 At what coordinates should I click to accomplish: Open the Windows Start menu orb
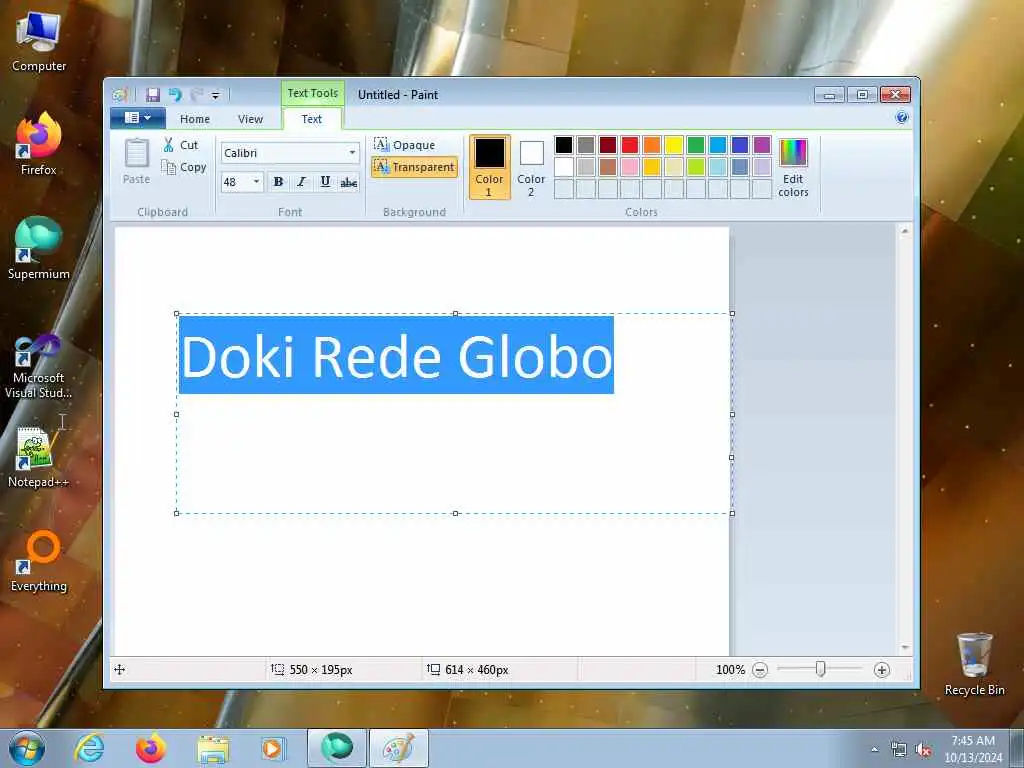pyautogui.click(x=27, y=748)
